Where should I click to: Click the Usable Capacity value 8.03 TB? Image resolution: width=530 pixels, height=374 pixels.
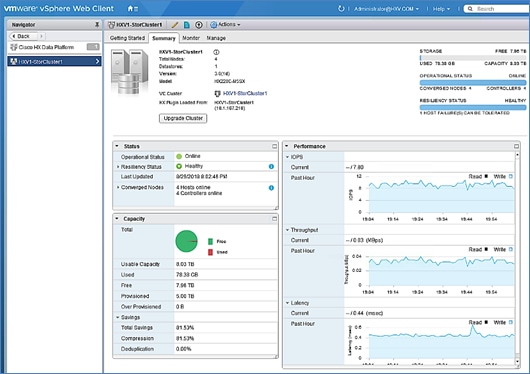(x=185, y=264)
